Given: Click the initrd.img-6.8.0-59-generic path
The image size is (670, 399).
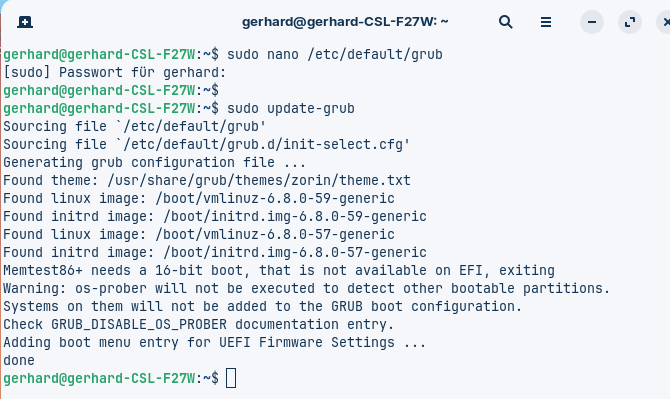Looking at the screenshot, I should pyautogui.click(x=295, y=216).
